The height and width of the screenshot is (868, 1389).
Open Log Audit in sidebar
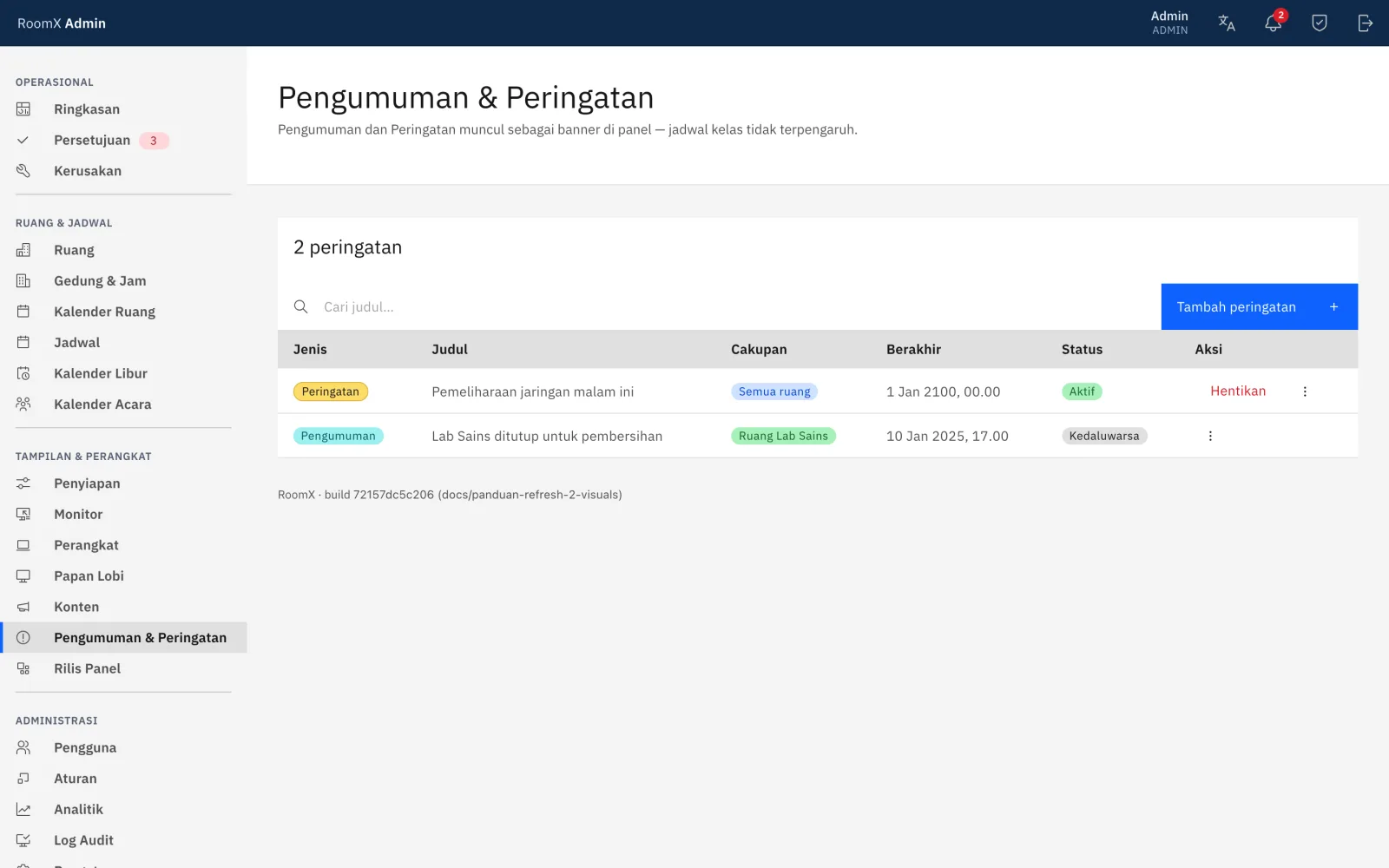tap(123, 840)
